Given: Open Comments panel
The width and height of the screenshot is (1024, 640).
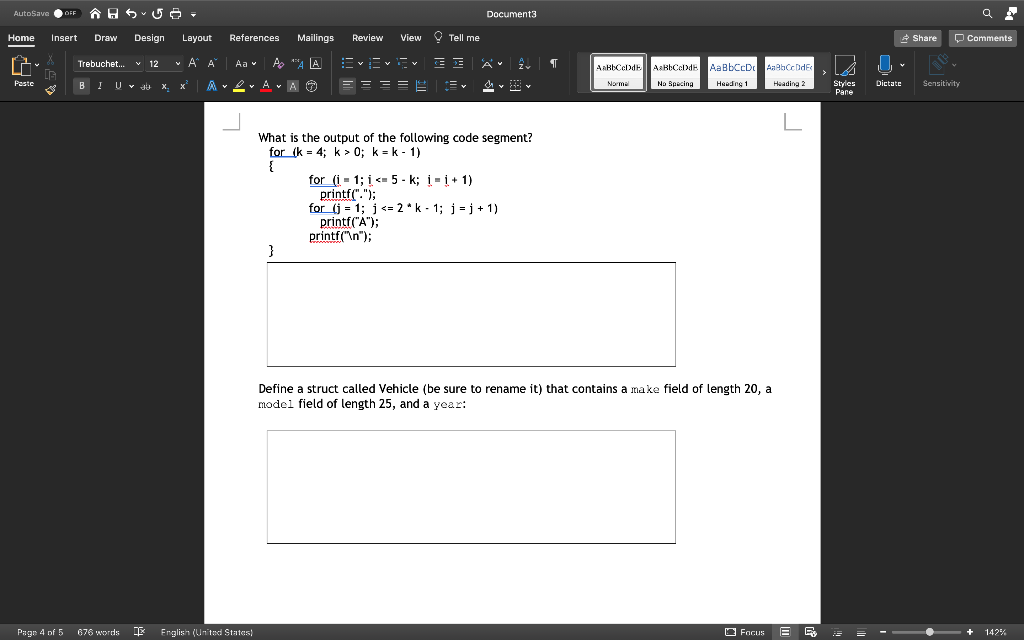Looking at the screenshot, I should pos(982,37).
